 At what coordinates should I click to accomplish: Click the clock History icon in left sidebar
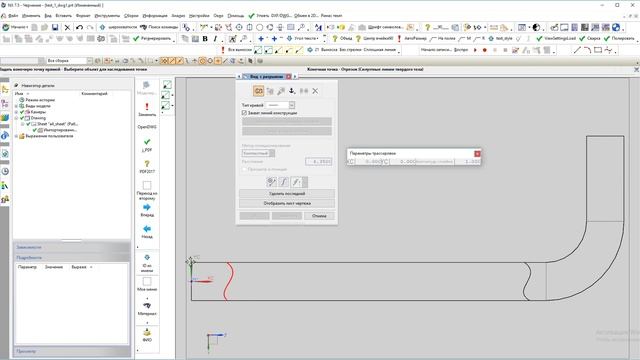click(5, 171)
